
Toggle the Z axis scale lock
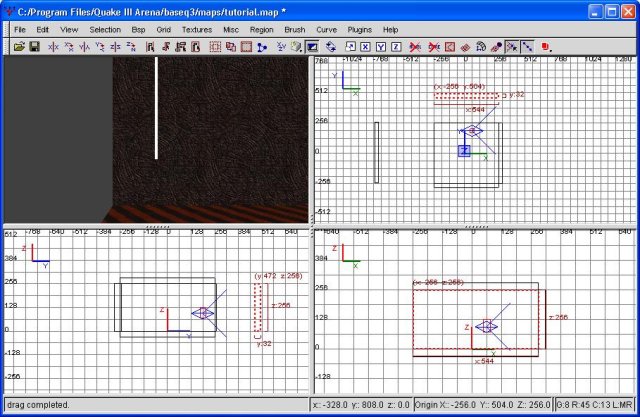[x=396, y=47]
